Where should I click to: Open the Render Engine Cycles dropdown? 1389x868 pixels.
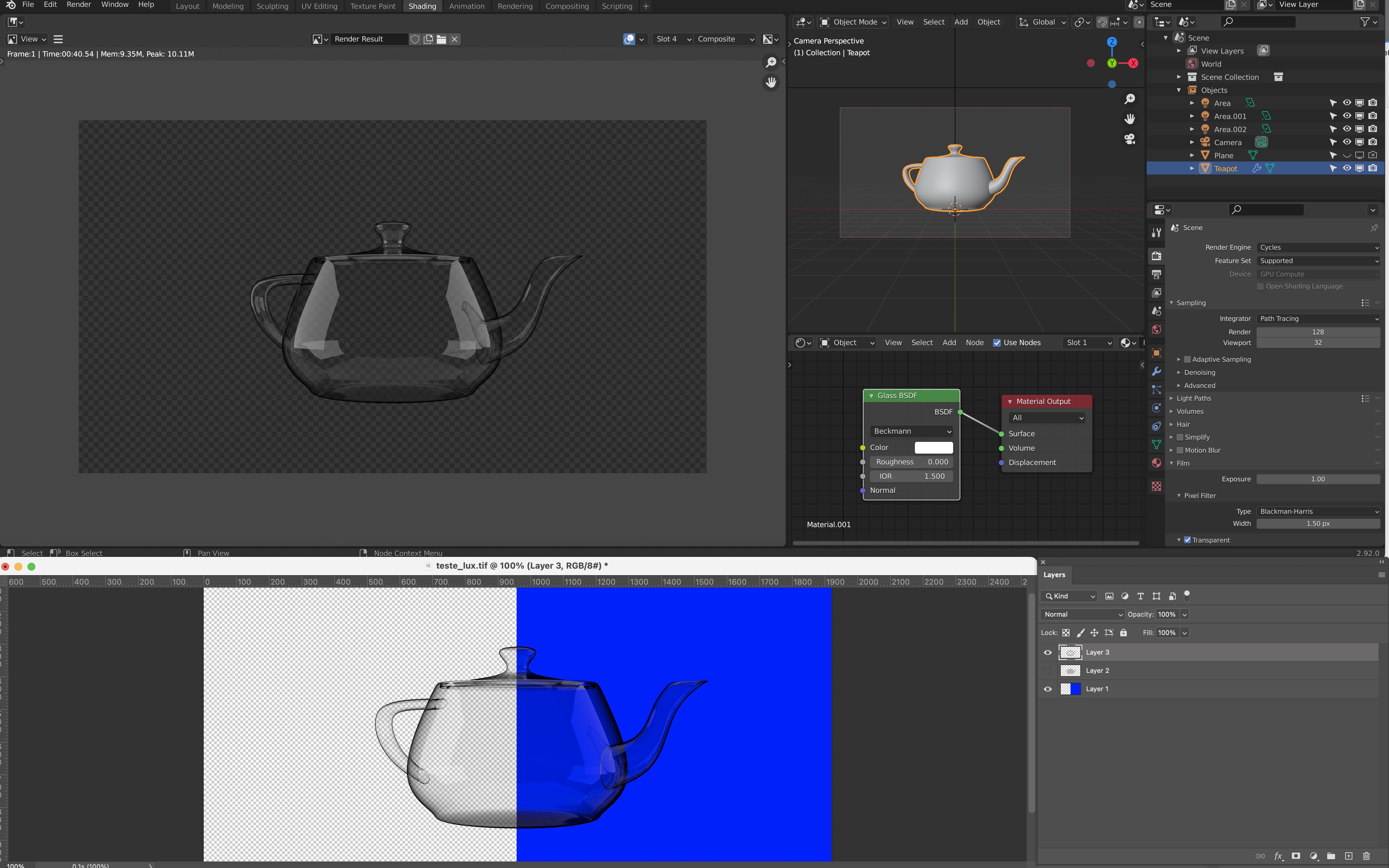click(1318, 247)
